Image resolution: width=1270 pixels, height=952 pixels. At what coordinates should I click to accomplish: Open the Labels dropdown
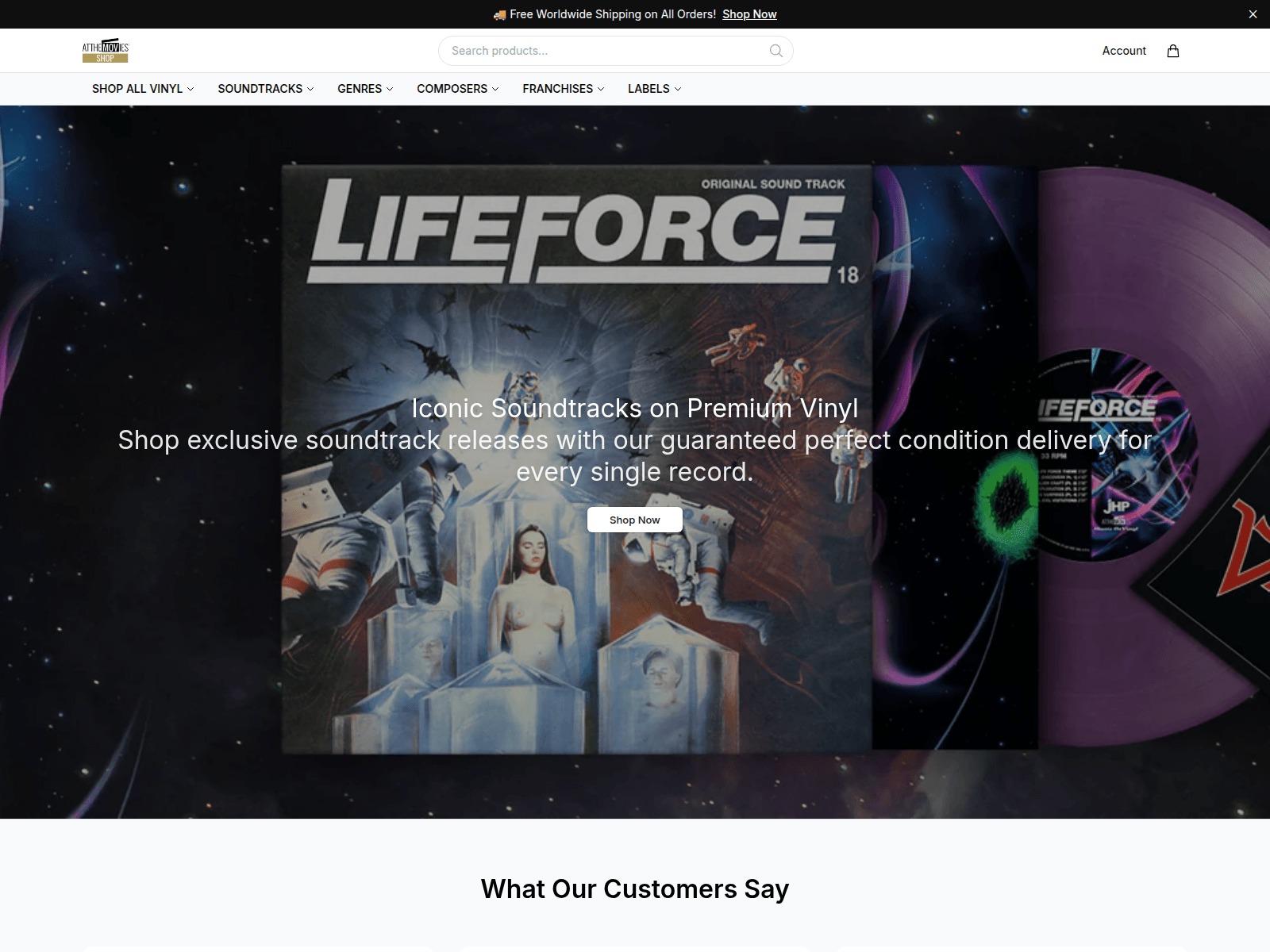pos(655,89)
